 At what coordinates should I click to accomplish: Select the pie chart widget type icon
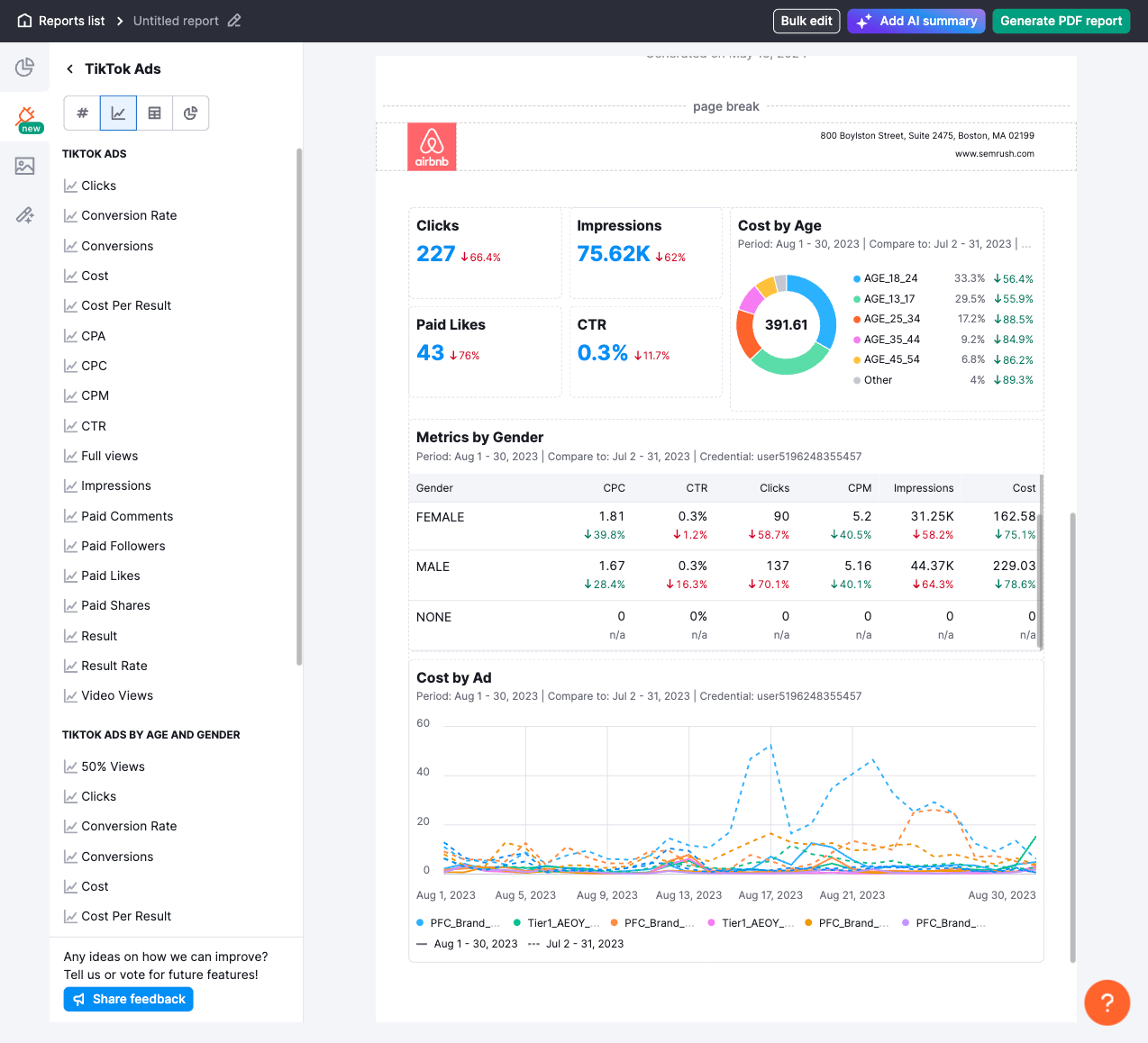point(190,113)
